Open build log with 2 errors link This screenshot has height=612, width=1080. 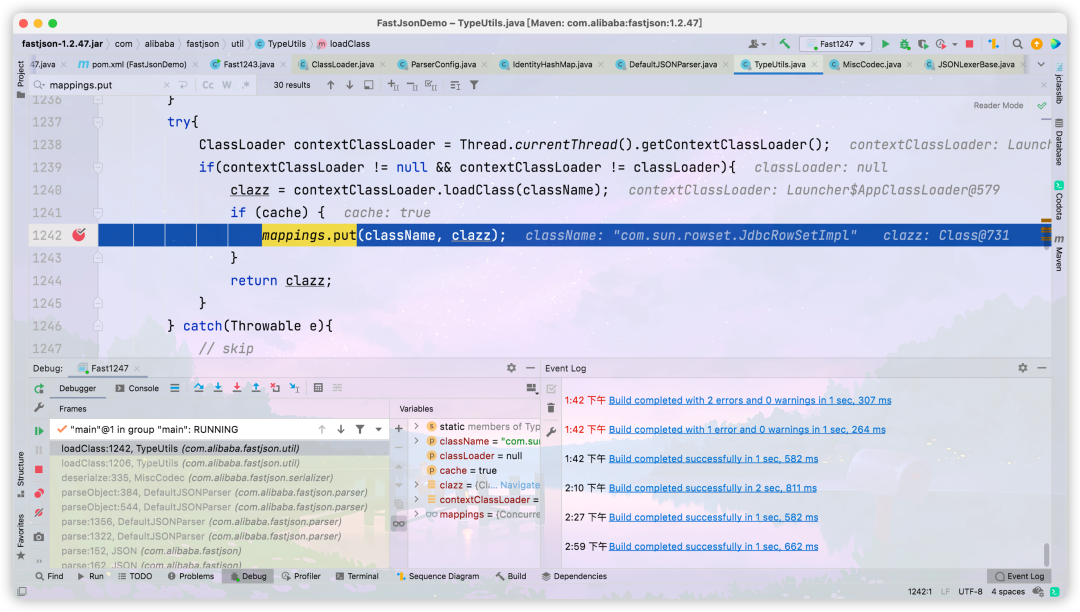[750, 400]
